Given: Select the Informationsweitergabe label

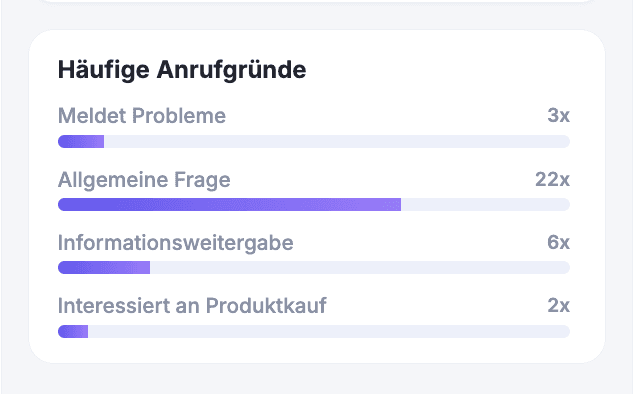Looking at the screenshot, I should (175, 243).
